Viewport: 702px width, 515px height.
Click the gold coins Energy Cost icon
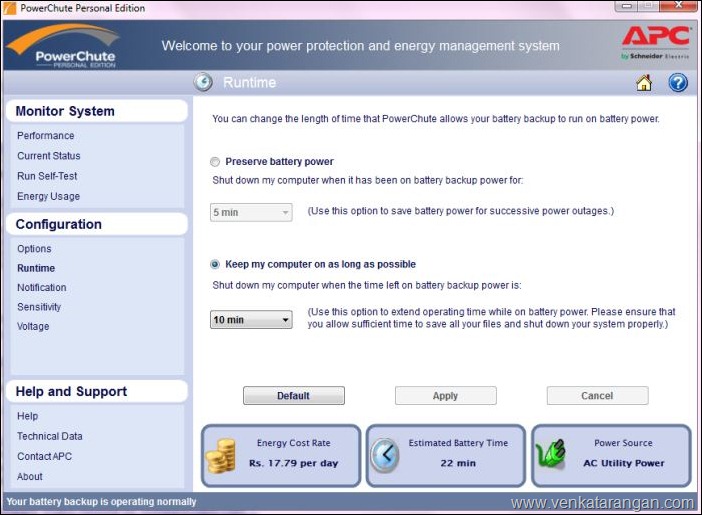(x=221, y=456)
